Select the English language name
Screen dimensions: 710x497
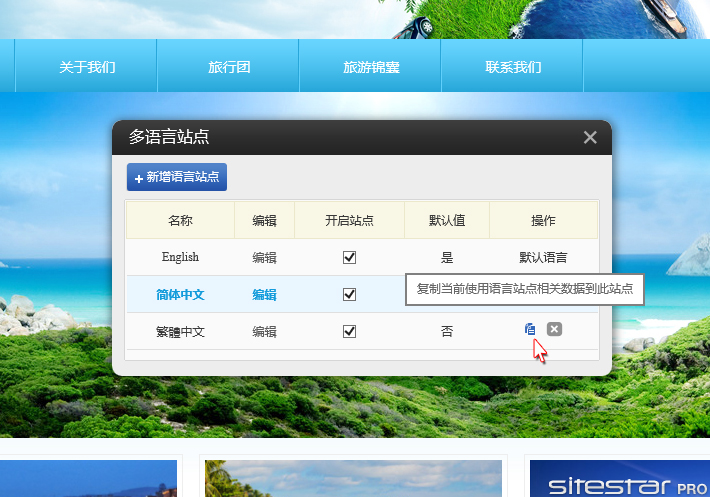(180, 257)
